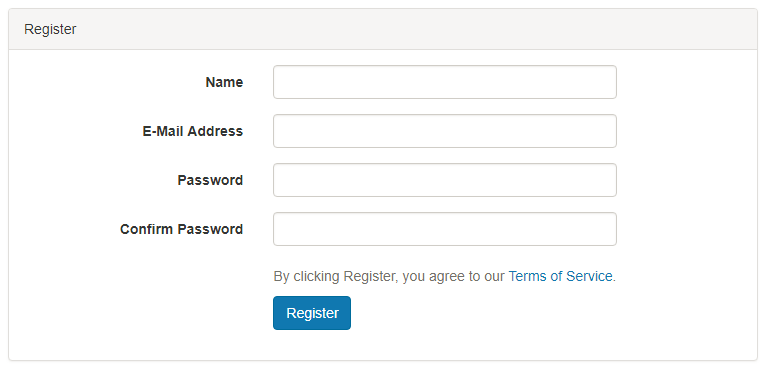The width and height of the screenshot is (780, 366).
Task: Click the blue Register button
Action: (312, 313)
